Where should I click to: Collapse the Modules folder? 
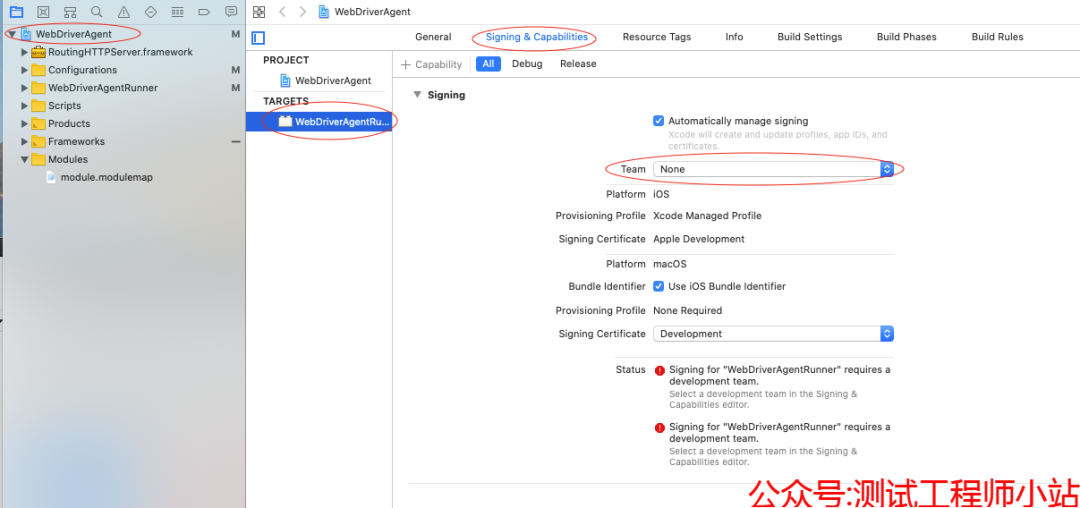click(25, 160)
